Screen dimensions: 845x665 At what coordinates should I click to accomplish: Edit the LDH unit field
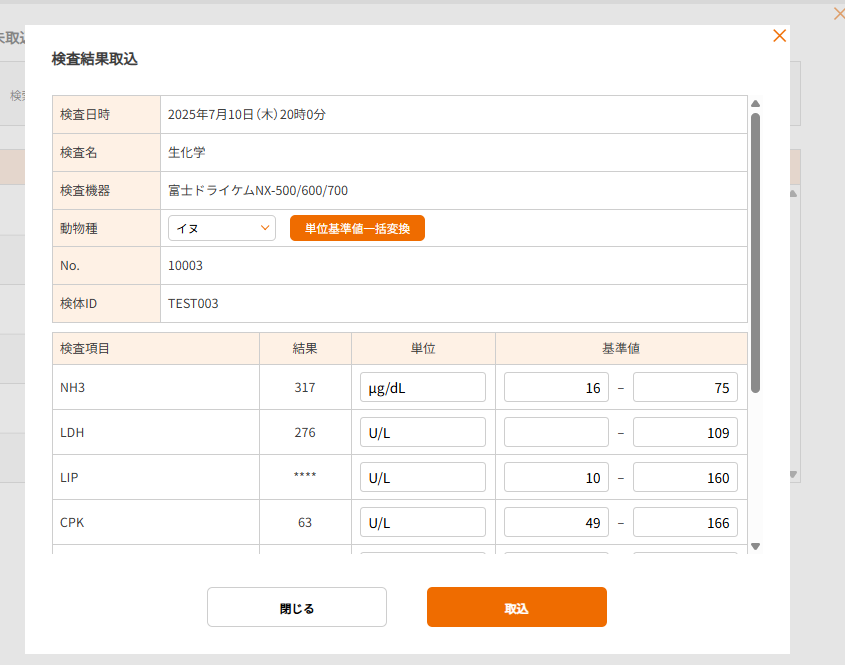click(422, 432)
